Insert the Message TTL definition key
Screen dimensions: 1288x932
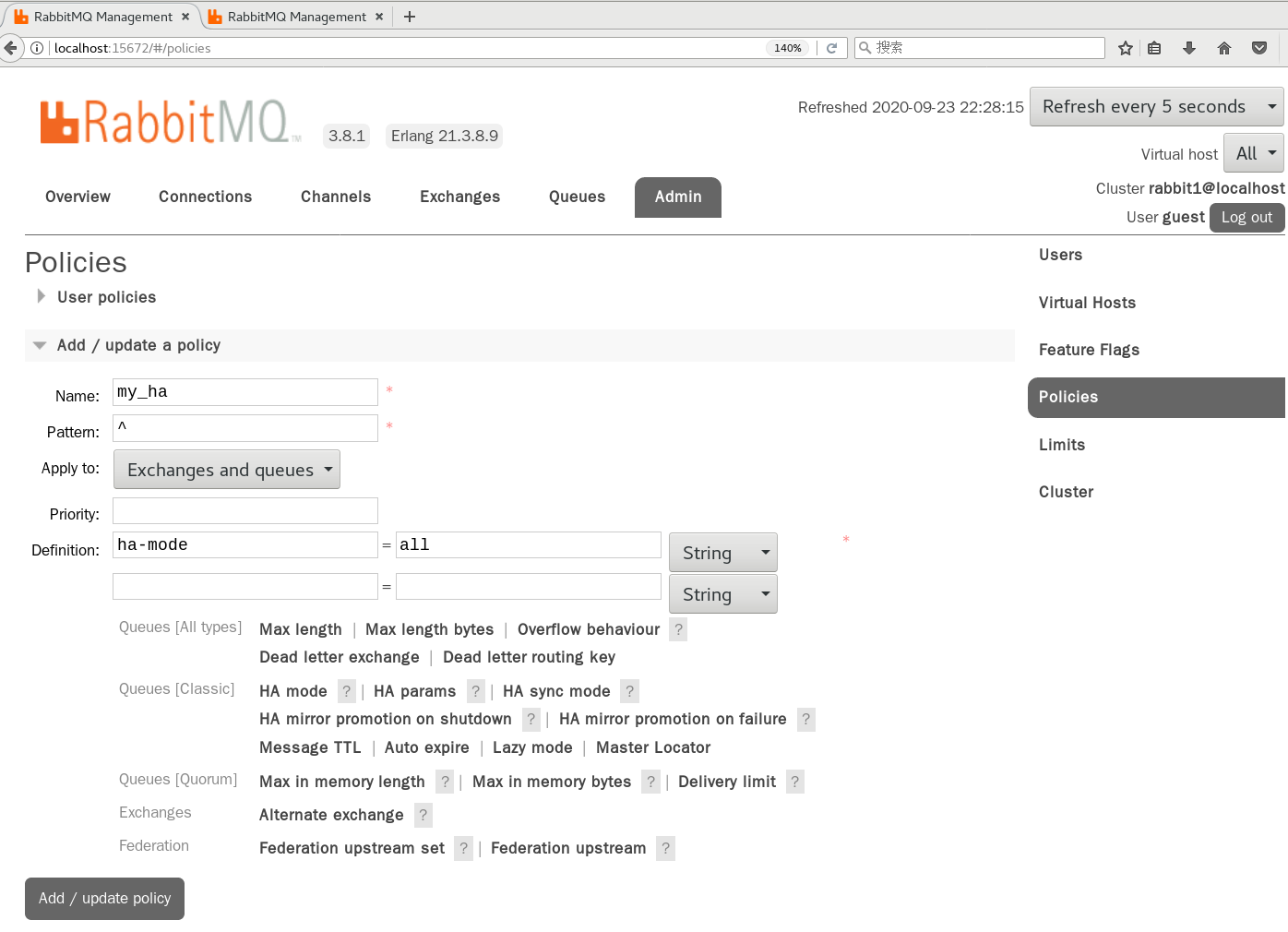(310, 747)
